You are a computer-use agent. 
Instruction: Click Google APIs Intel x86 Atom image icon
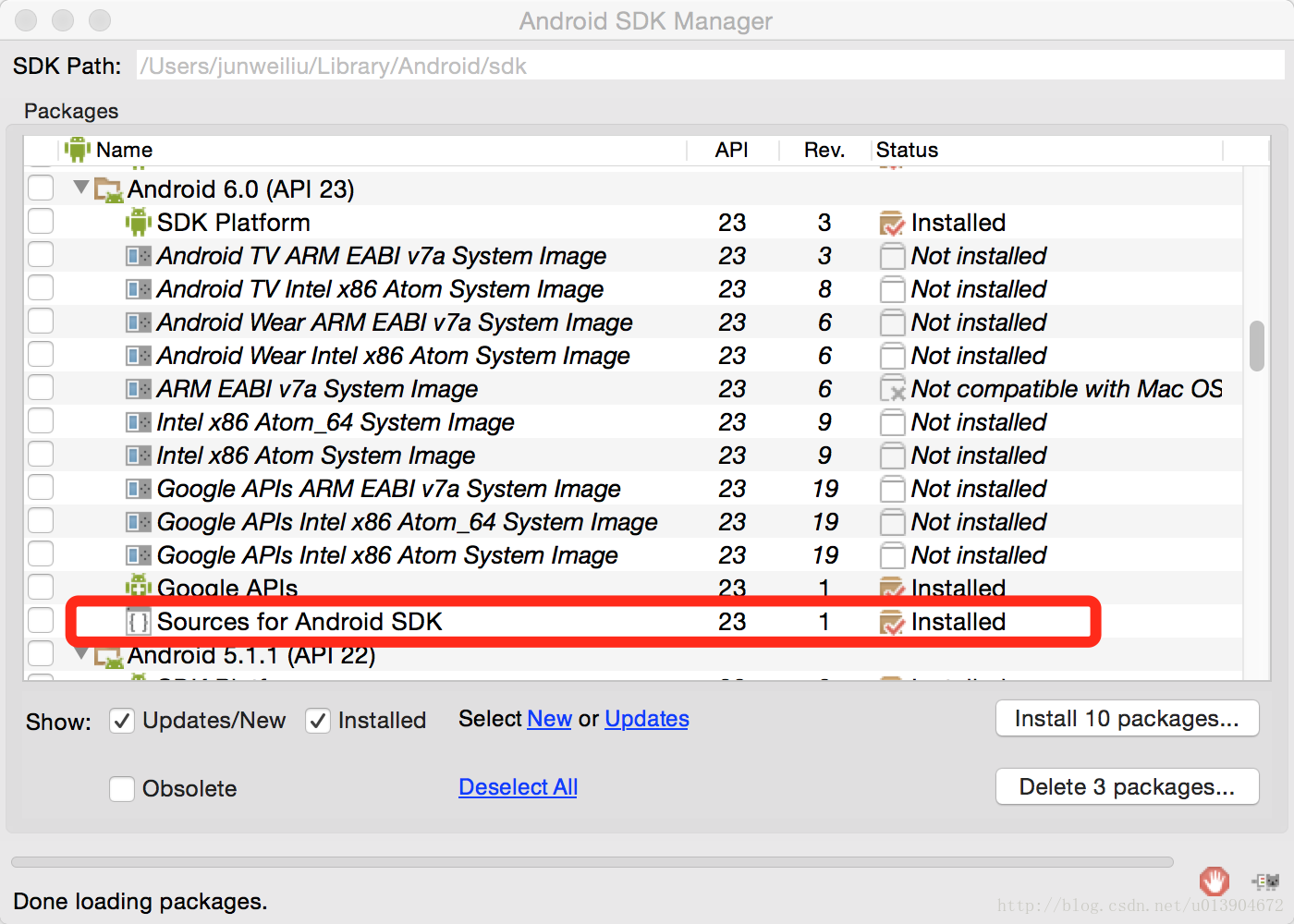(139, 555)
